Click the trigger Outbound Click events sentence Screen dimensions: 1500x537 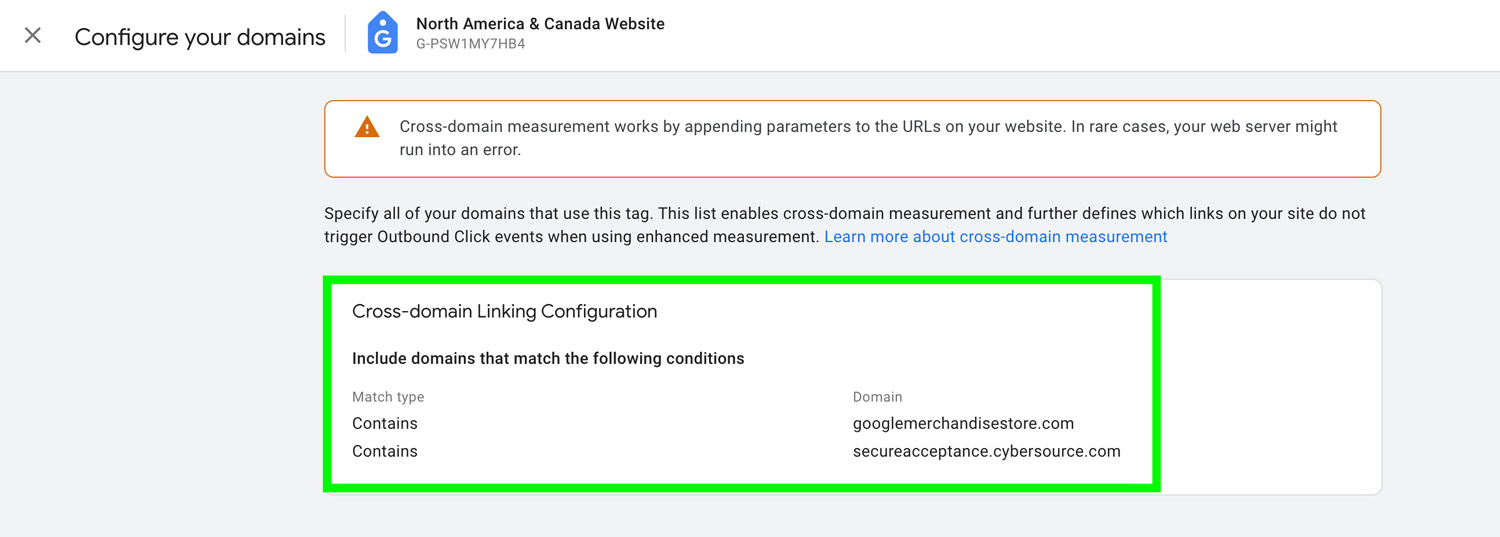point(572,237)
